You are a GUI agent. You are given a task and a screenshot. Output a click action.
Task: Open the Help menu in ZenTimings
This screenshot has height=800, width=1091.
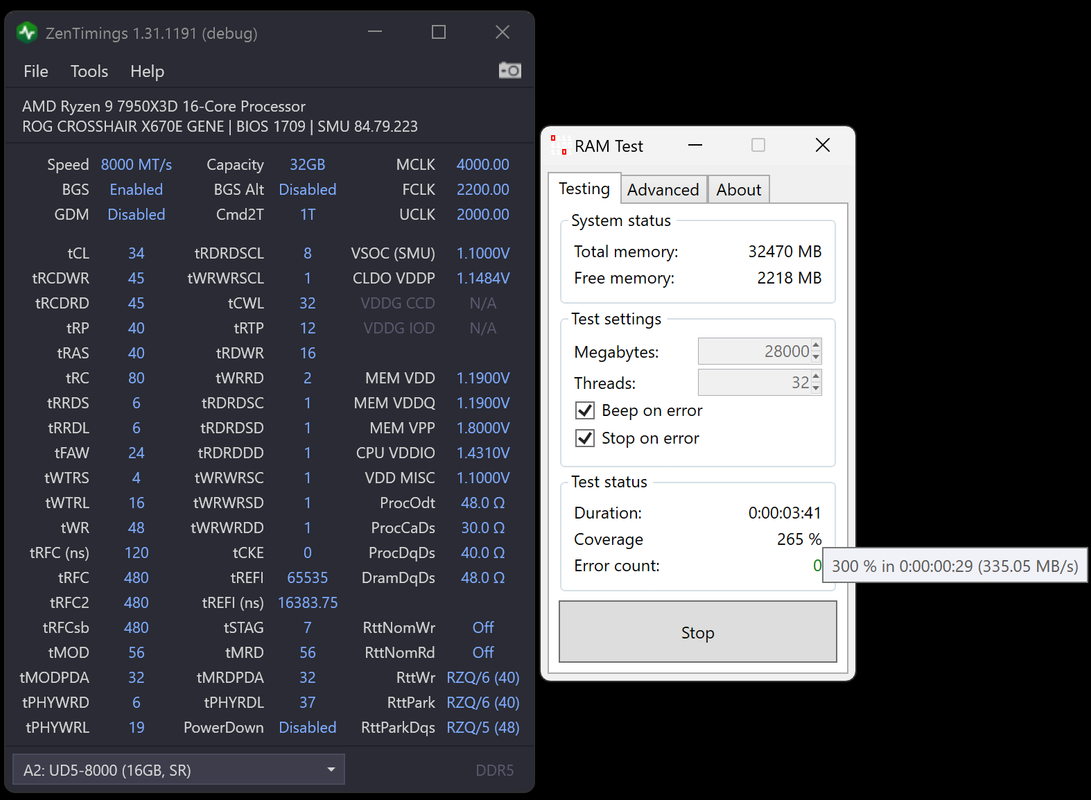pos(147,71)
